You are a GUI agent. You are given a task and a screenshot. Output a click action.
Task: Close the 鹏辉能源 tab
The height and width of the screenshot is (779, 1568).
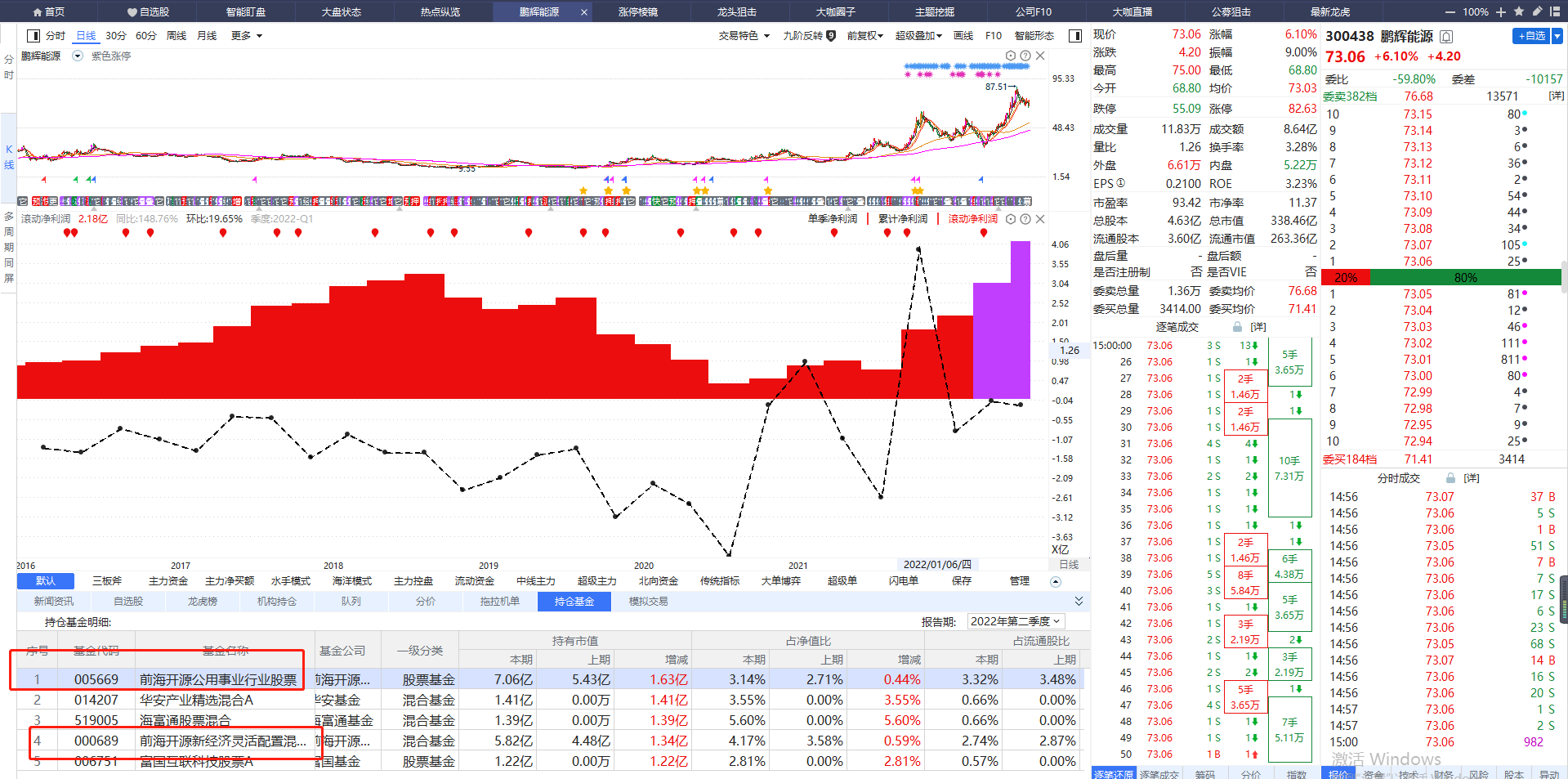pos(583,11)
